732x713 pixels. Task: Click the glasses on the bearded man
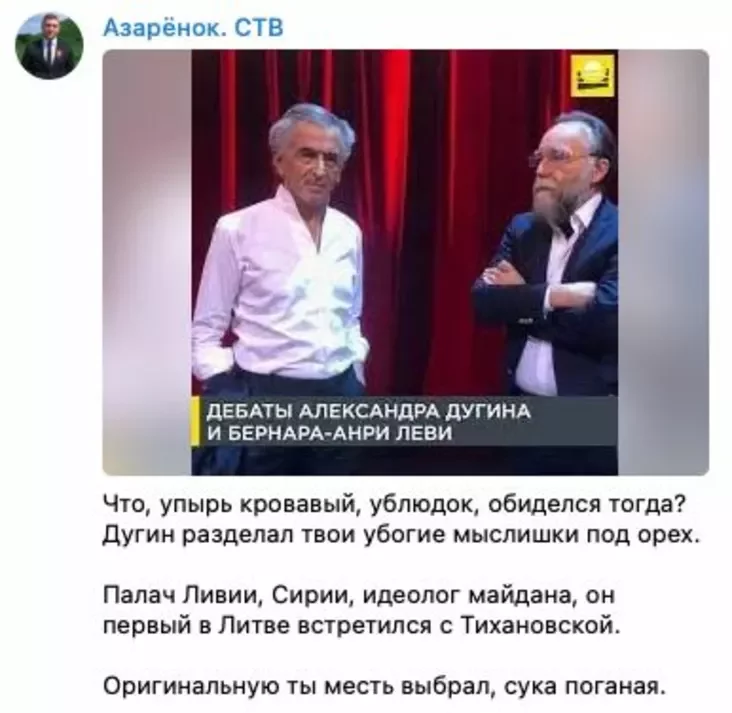click(558, 159)
